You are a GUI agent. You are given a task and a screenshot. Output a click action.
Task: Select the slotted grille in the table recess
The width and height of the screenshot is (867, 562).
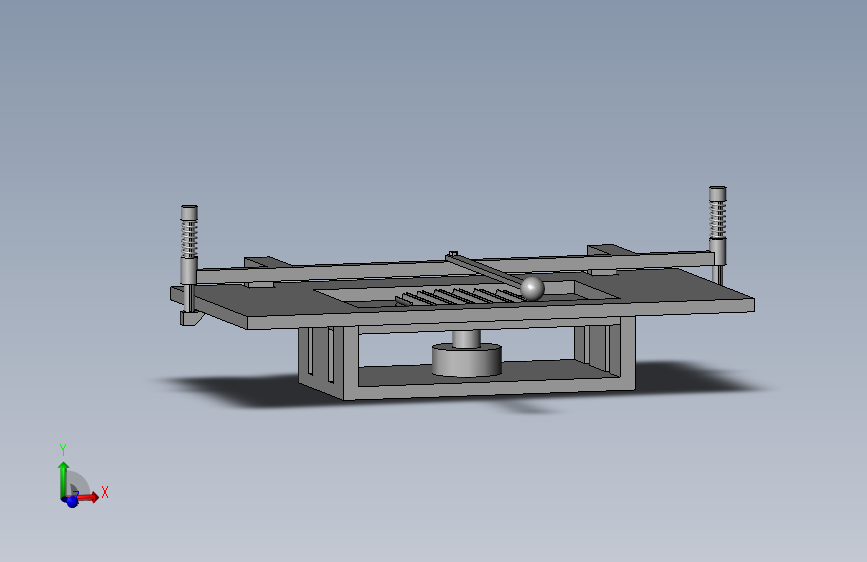click(460, 297)
